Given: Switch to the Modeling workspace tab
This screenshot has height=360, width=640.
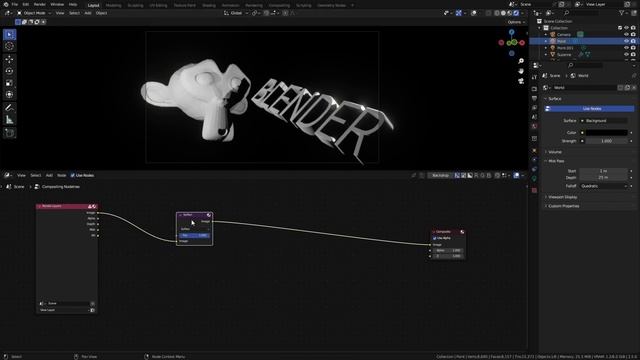Looking at the screenshot, I should (113, 5).
